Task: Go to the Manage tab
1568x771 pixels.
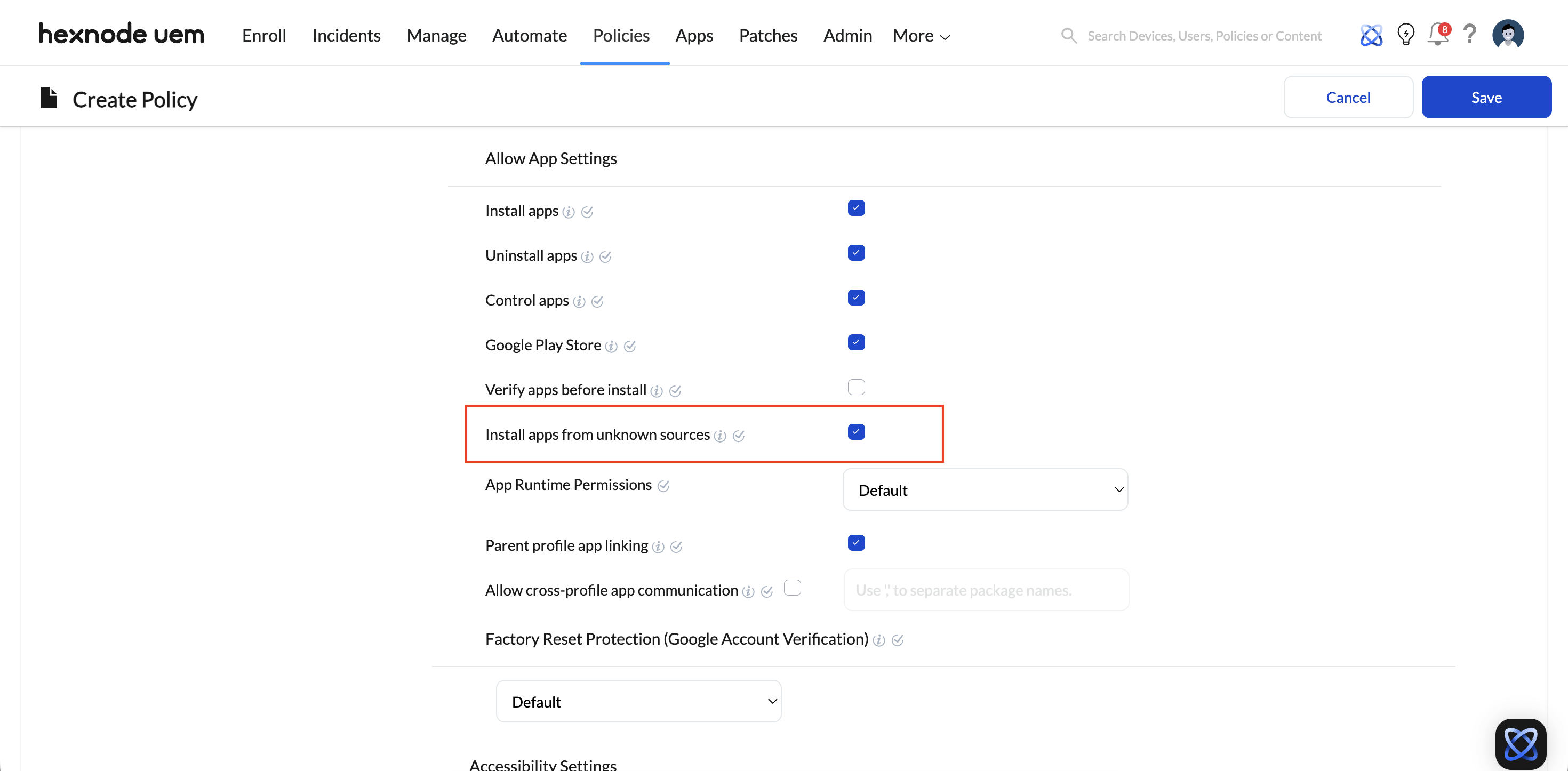Action: (436, 36)
